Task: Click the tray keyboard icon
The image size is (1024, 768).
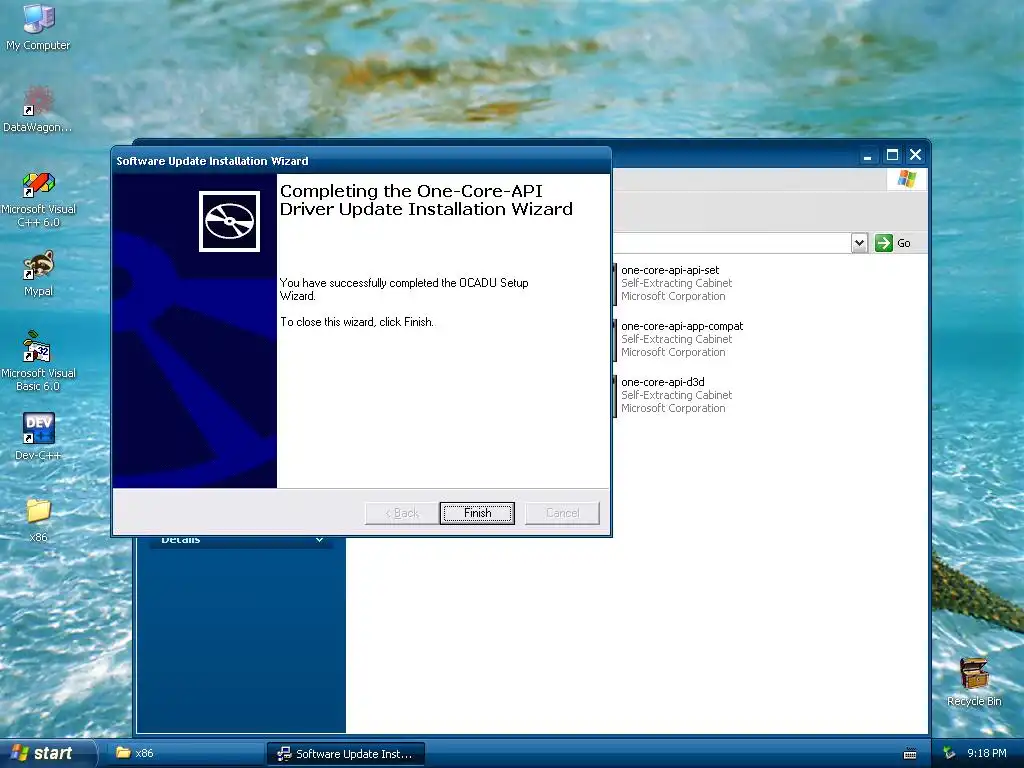Action: pyautogui.click(x=910, y=754)
